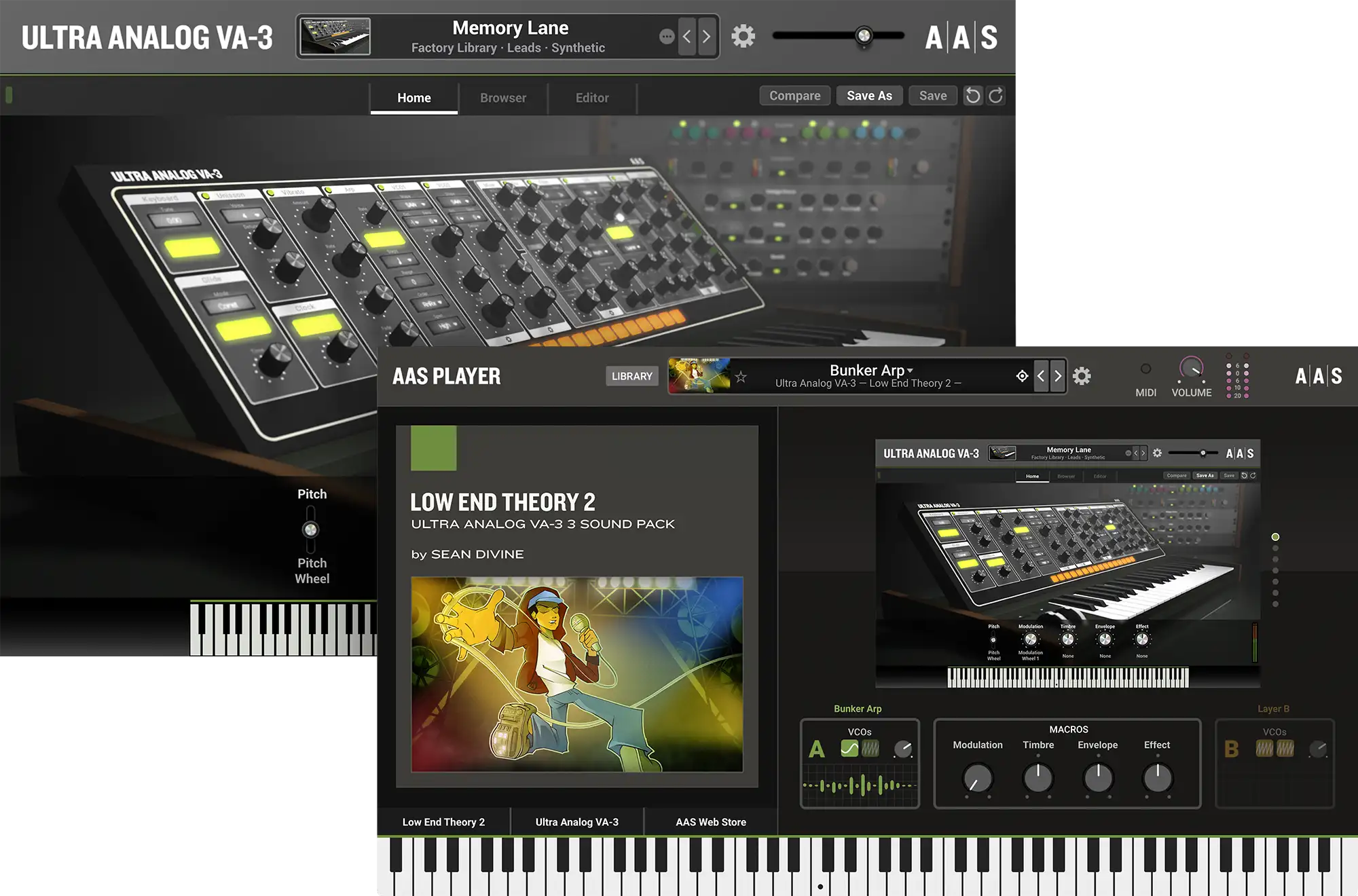The image size is (1358, 896).
Task: Open the Memory Lane preset name selector
Action: 511,28
